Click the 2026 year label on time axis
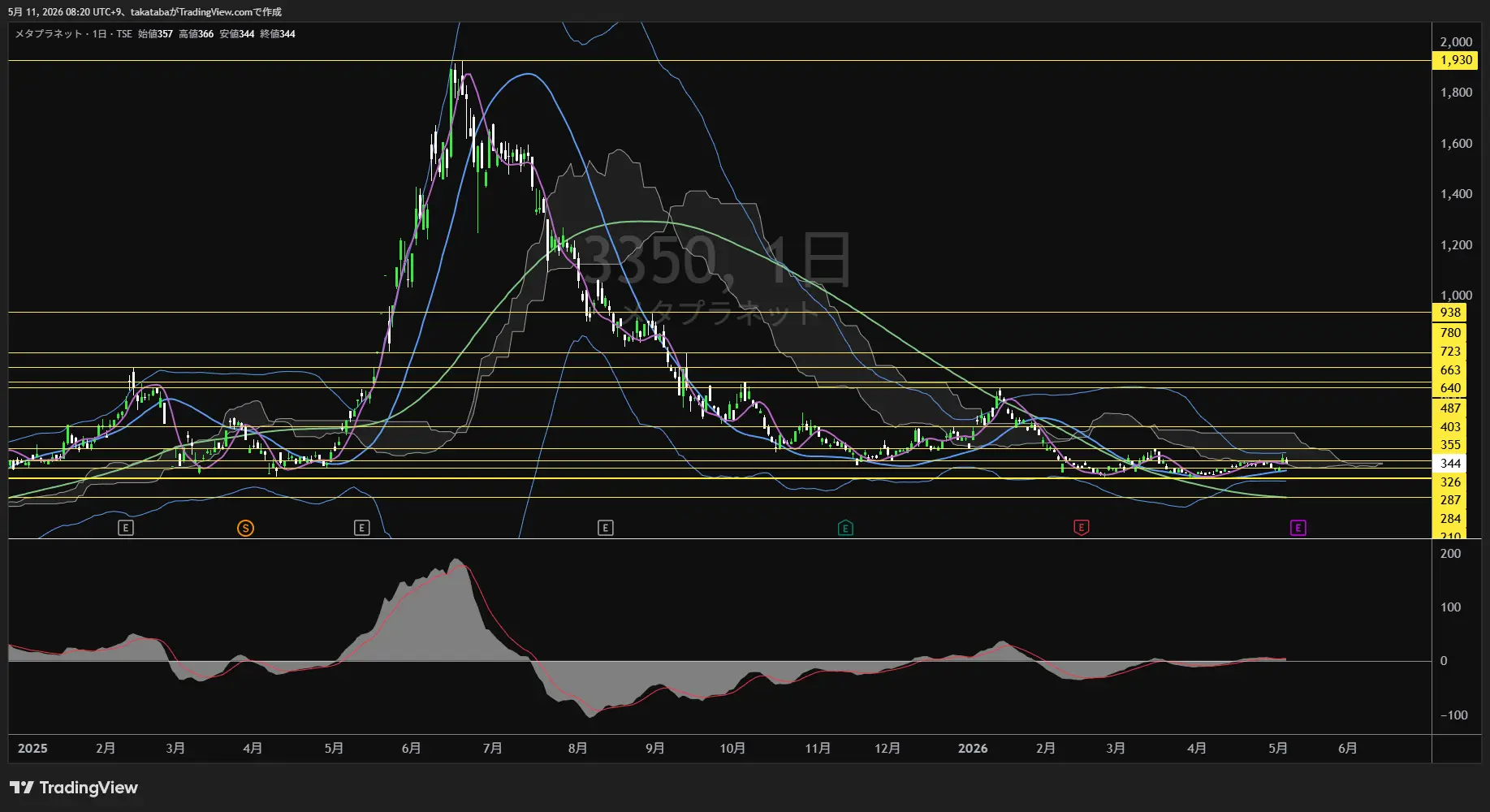 click(x=973, y=749)
